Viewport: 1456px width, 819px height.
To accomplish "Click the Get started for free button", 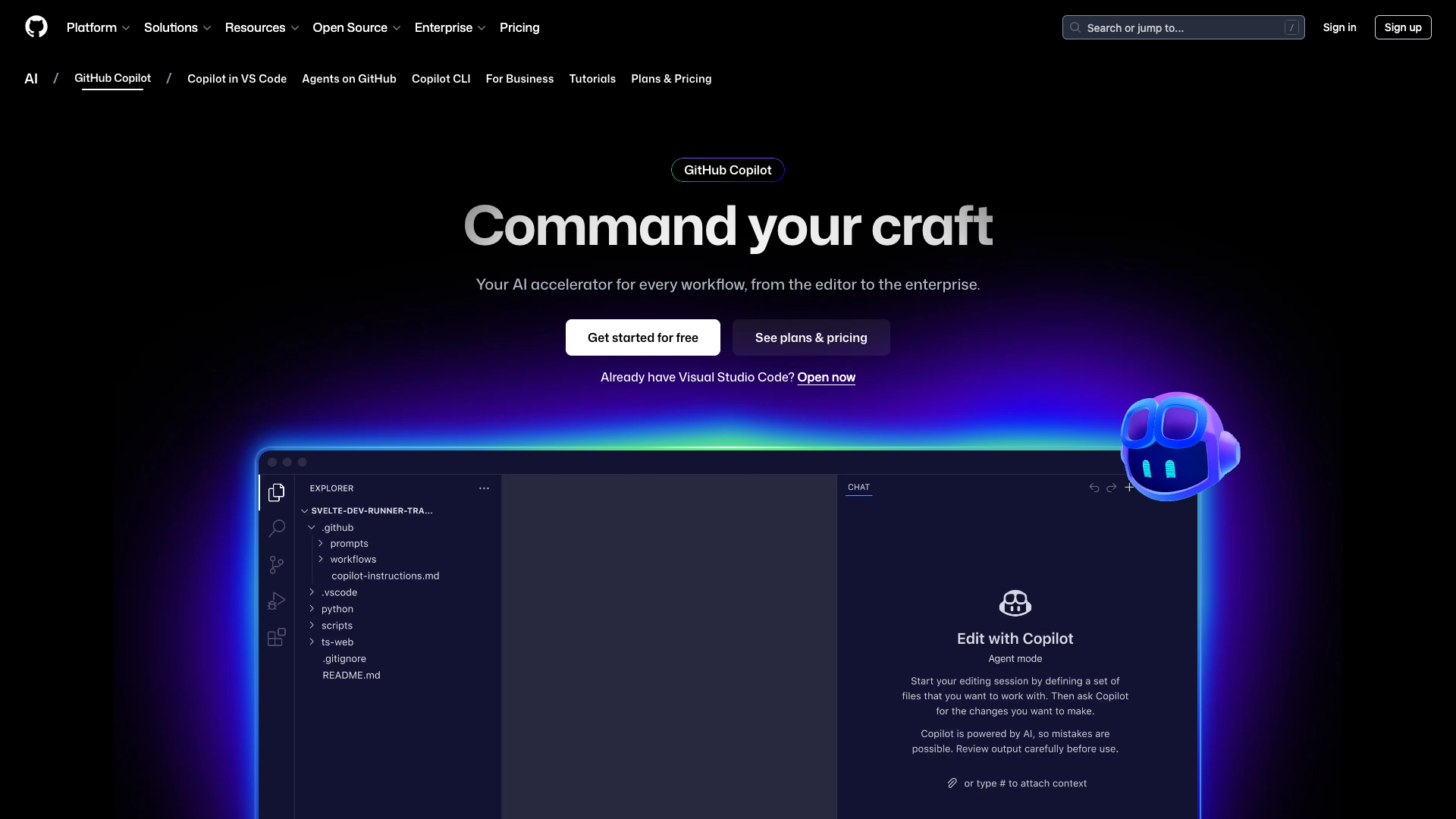I will pos(642,337).
